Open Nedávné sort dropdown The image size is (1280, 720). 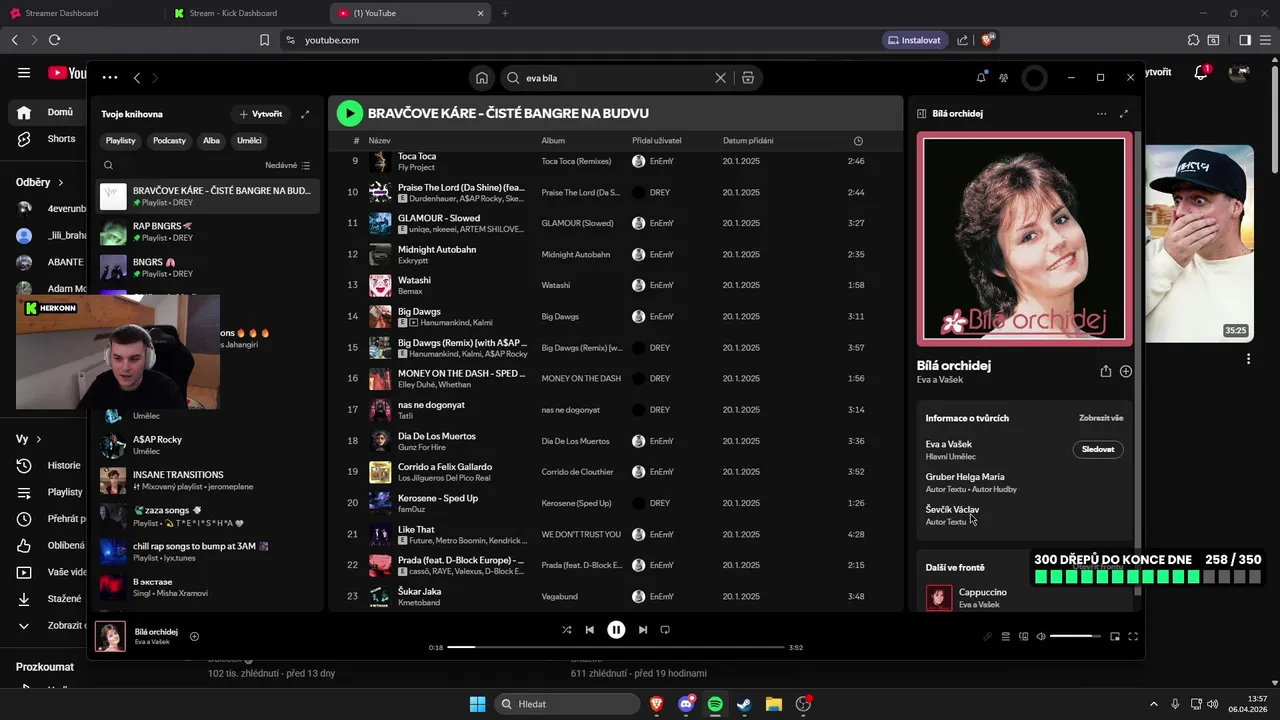[x=288, y=165]
